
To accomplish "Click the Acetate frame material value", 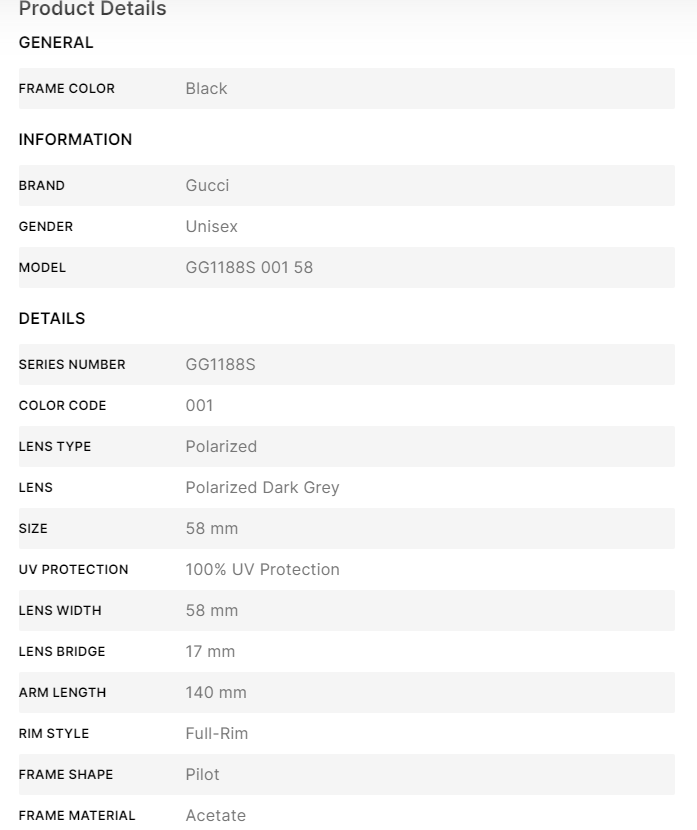I will (215, 816).
